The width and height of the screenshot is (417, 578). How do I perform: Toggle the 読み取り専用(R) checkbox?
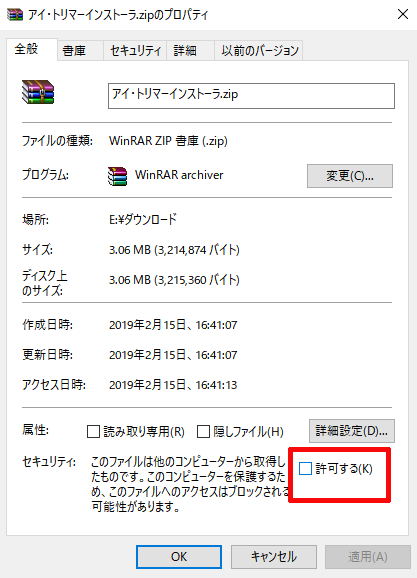tap(93, 432)
